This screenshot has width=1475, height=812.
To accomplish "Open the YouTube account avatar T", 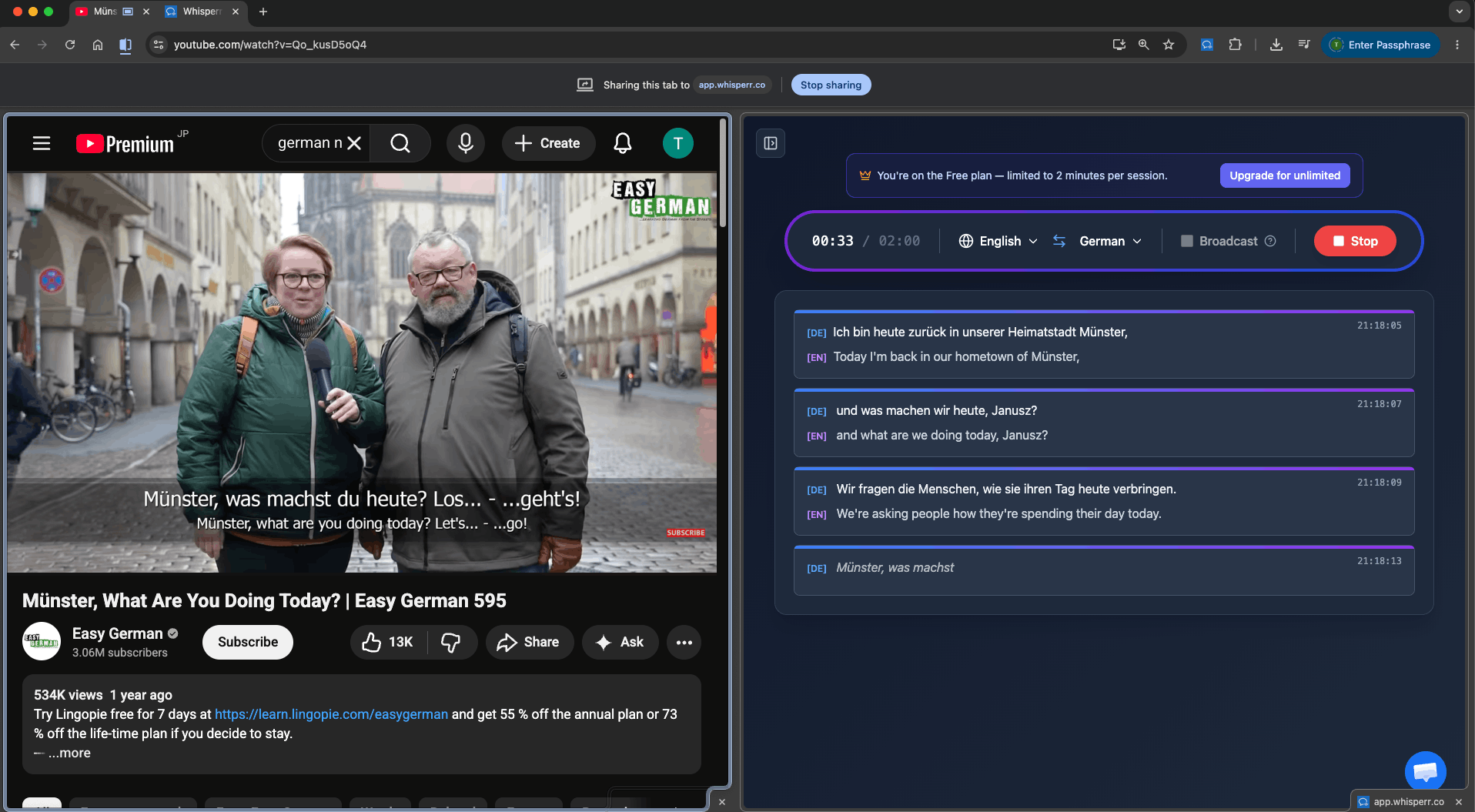I will (x=678, y=143).
